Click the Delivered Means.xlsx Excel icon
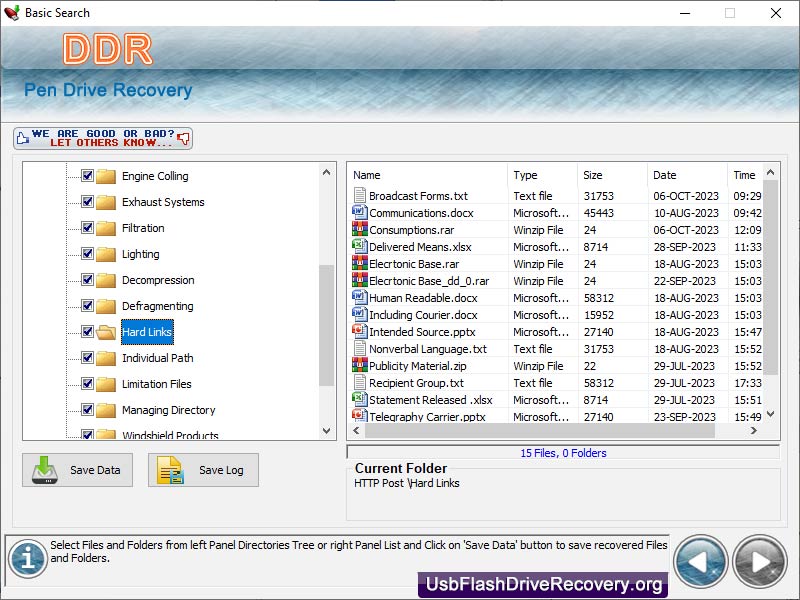The width and height of the screenshot is (800, 600). click(x=360, y=246)
